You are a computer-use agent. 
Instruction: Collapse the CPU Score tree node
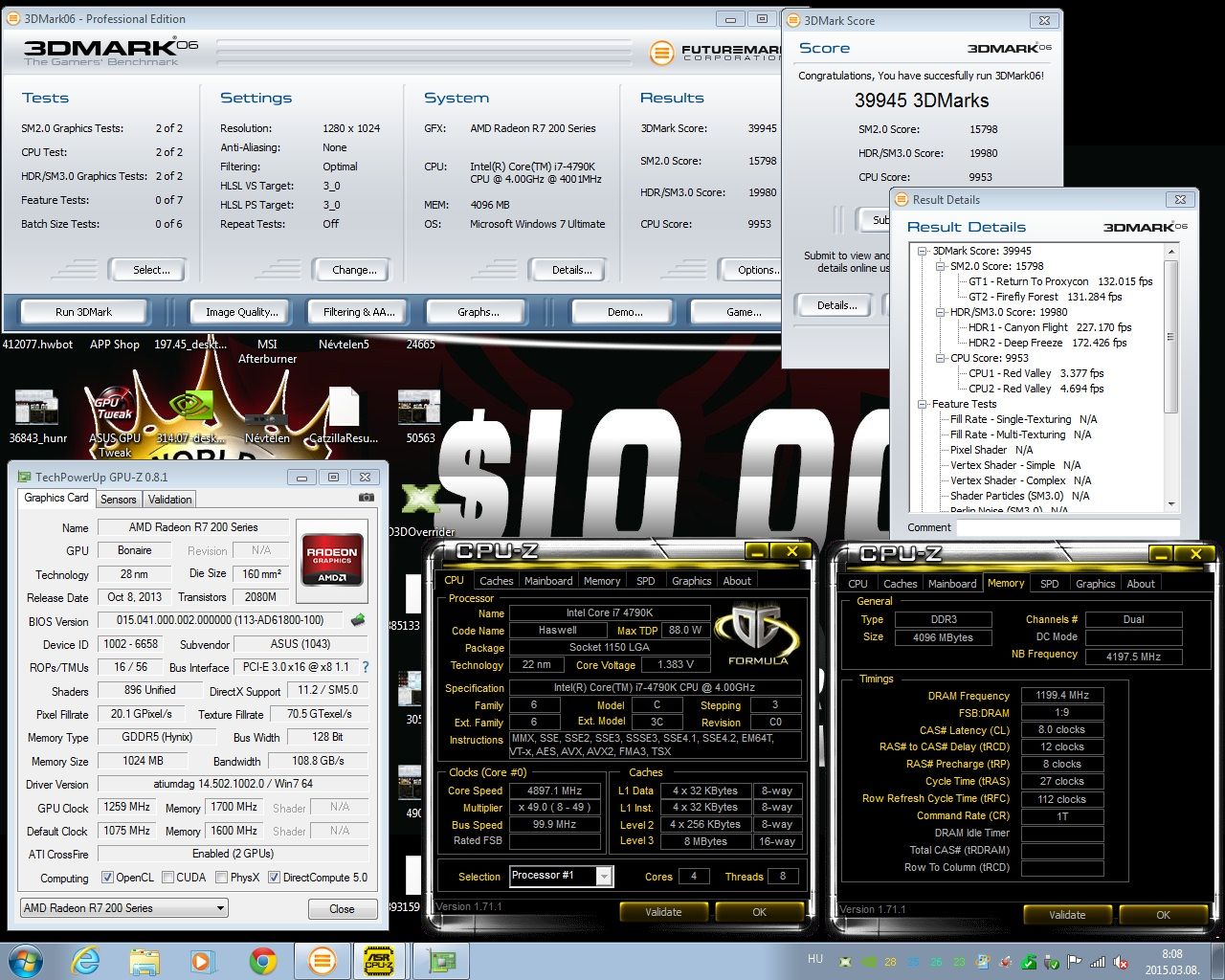[941, 358]
